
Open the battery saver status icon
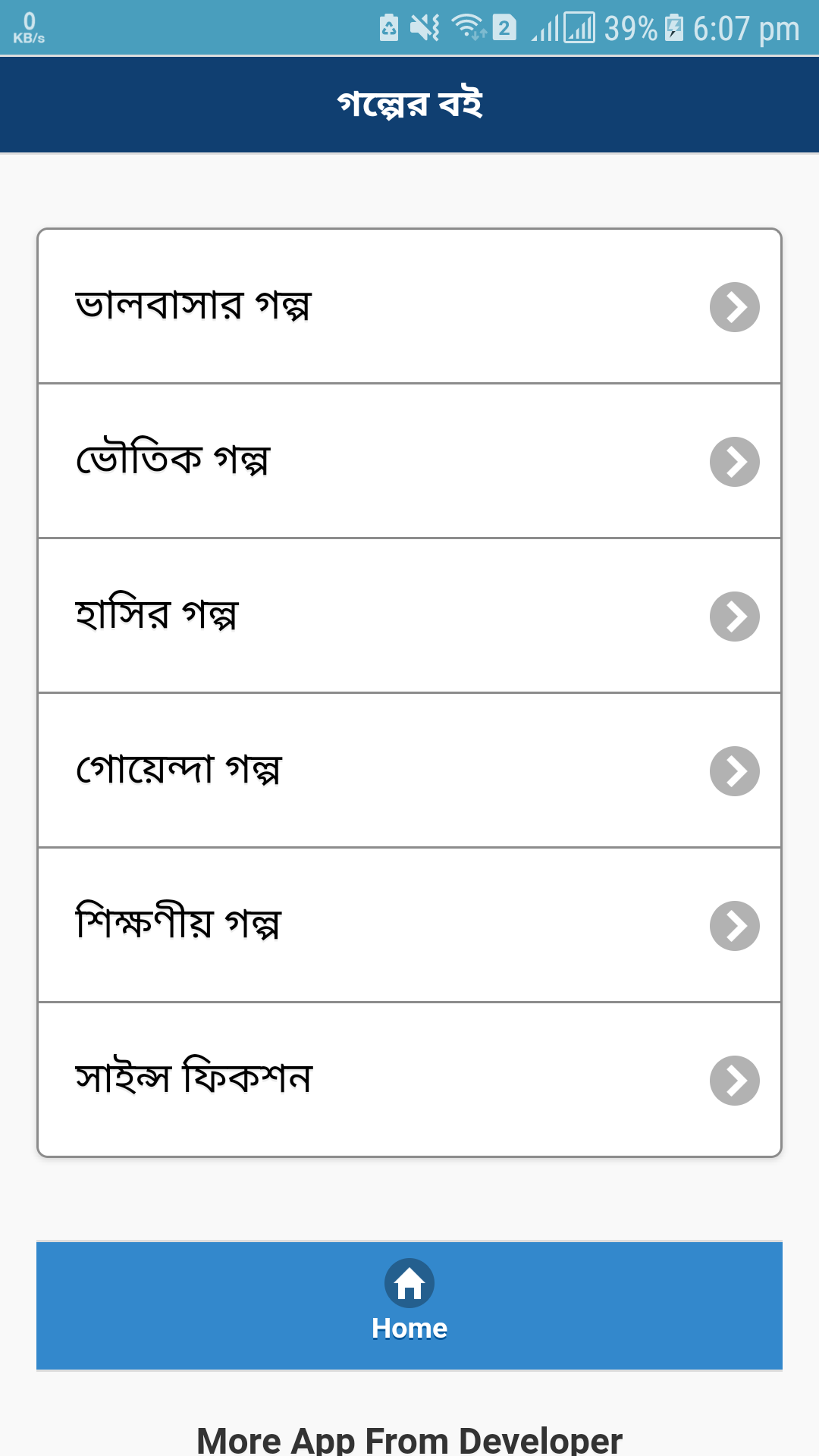(x=389, y=28)
